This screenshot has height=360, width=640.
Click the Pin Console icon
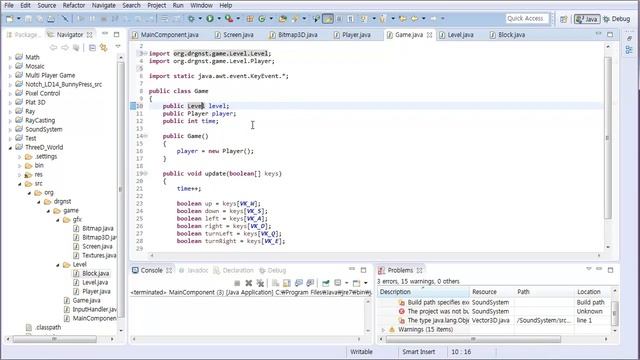(325, 283)
